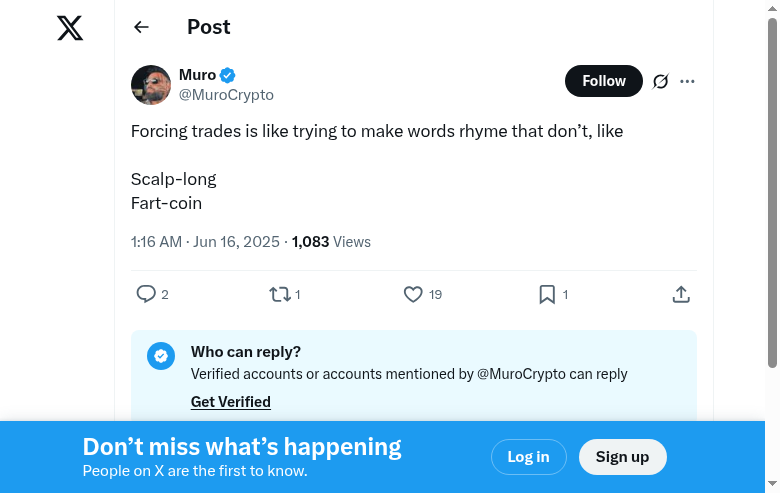Like the post with heart icon
Viewport: 780px width, 493px height.
413,294
